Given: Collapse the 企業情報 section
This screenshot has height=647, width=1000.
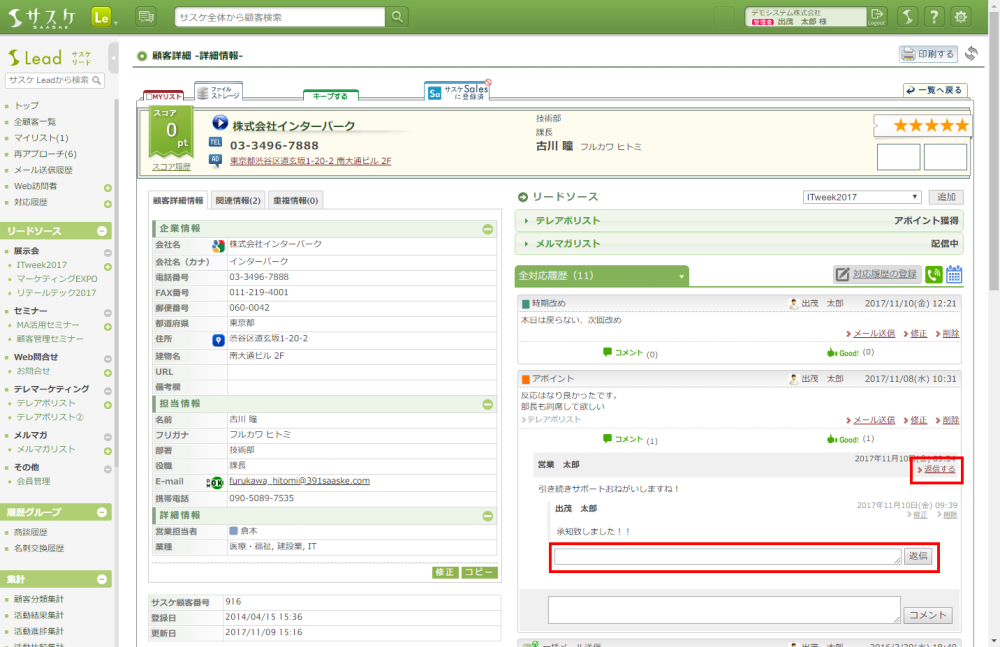Looking at the screenshot, I should pos(487,229).
